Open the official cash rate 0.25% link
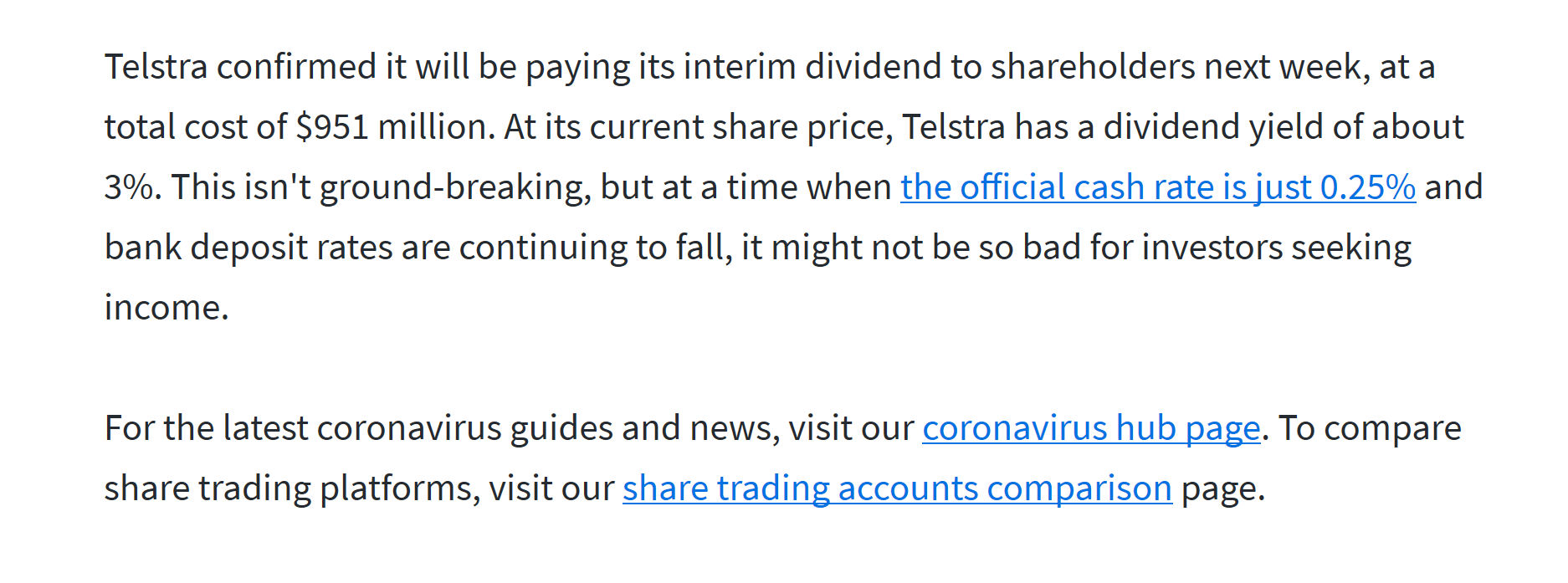Viewport: 1568px width, 583px height. (x=1158, y=187)
